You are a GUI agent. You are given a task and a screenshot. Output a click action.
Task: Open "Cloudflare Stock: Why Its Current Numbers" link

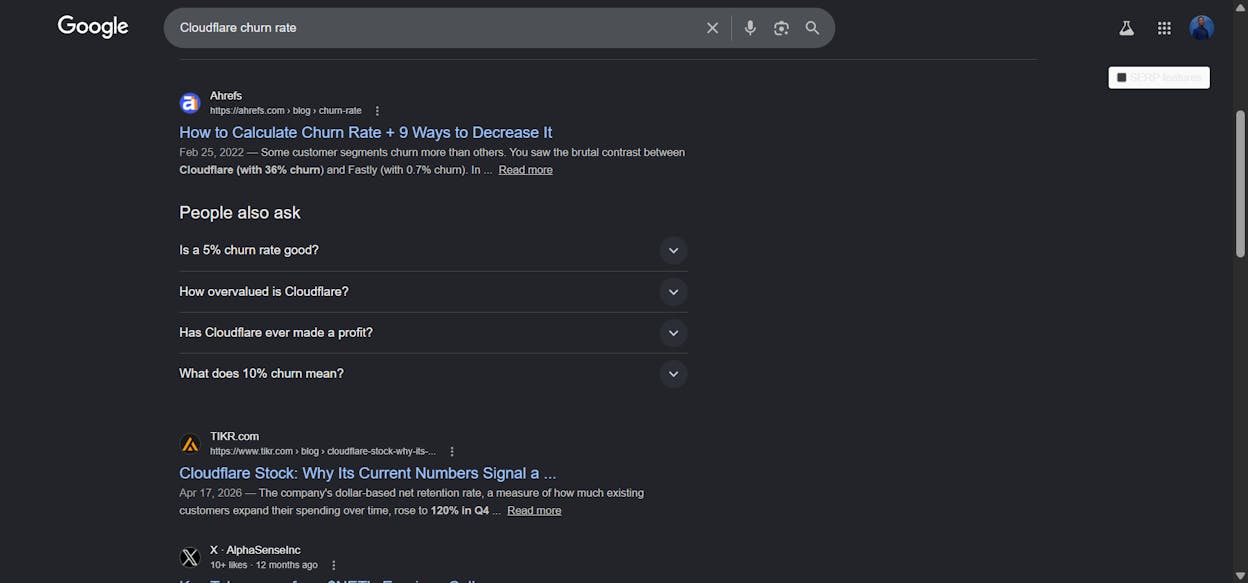point(367,473)
